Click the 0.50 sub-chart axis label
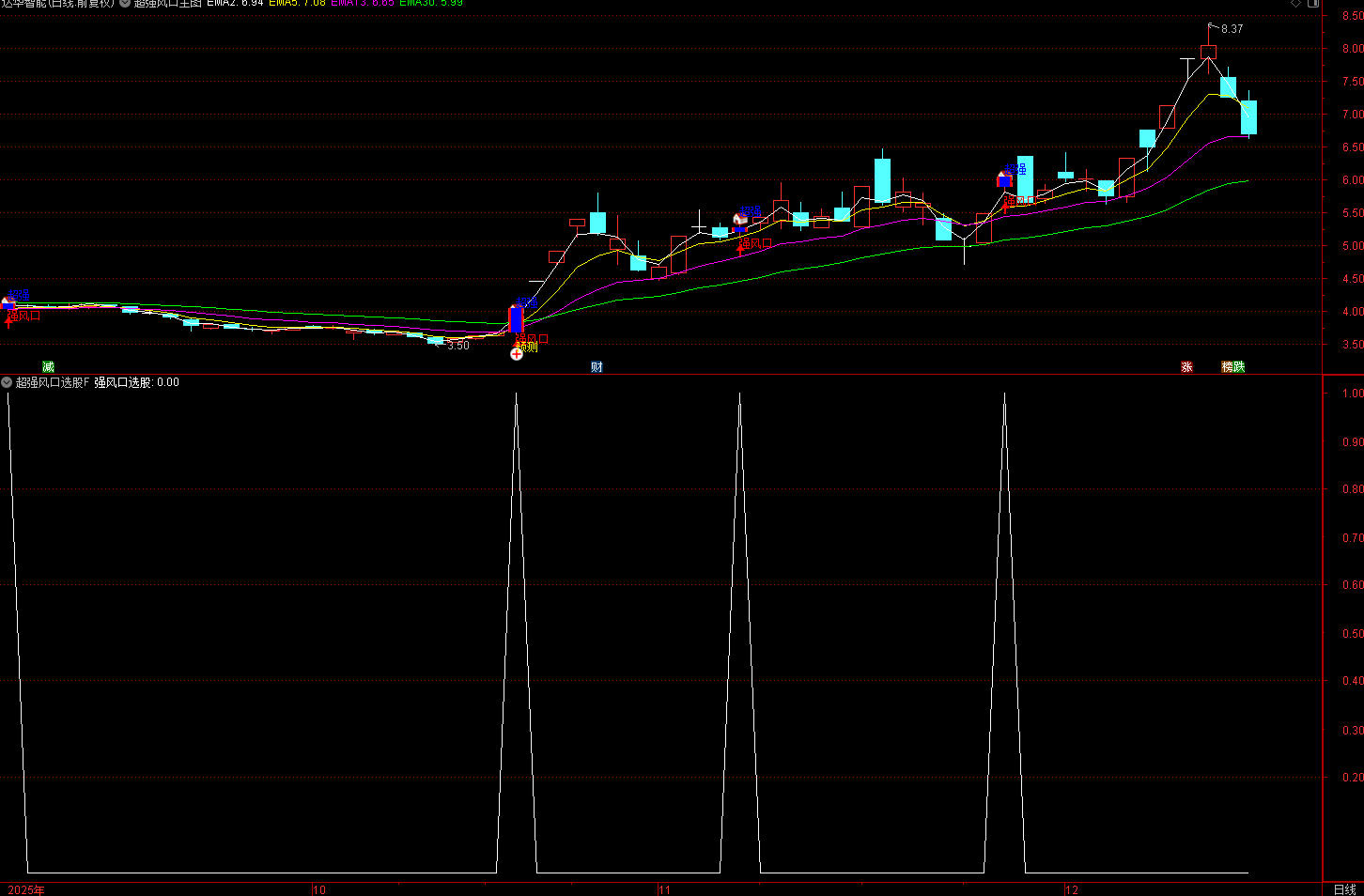Image resolution: width=1364 pixels, height=896 pixels. pyautogui.click(x=1352, y=634)
